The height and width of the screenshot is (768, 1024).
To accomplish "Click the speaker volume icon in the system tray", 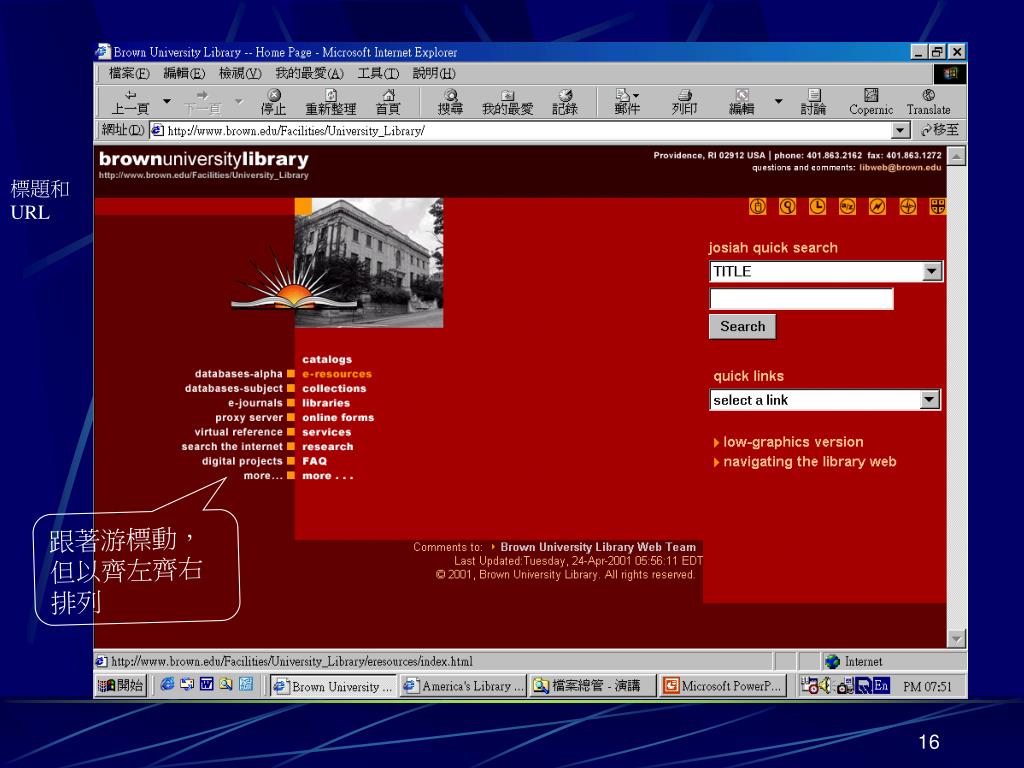I will coord(826,686).
